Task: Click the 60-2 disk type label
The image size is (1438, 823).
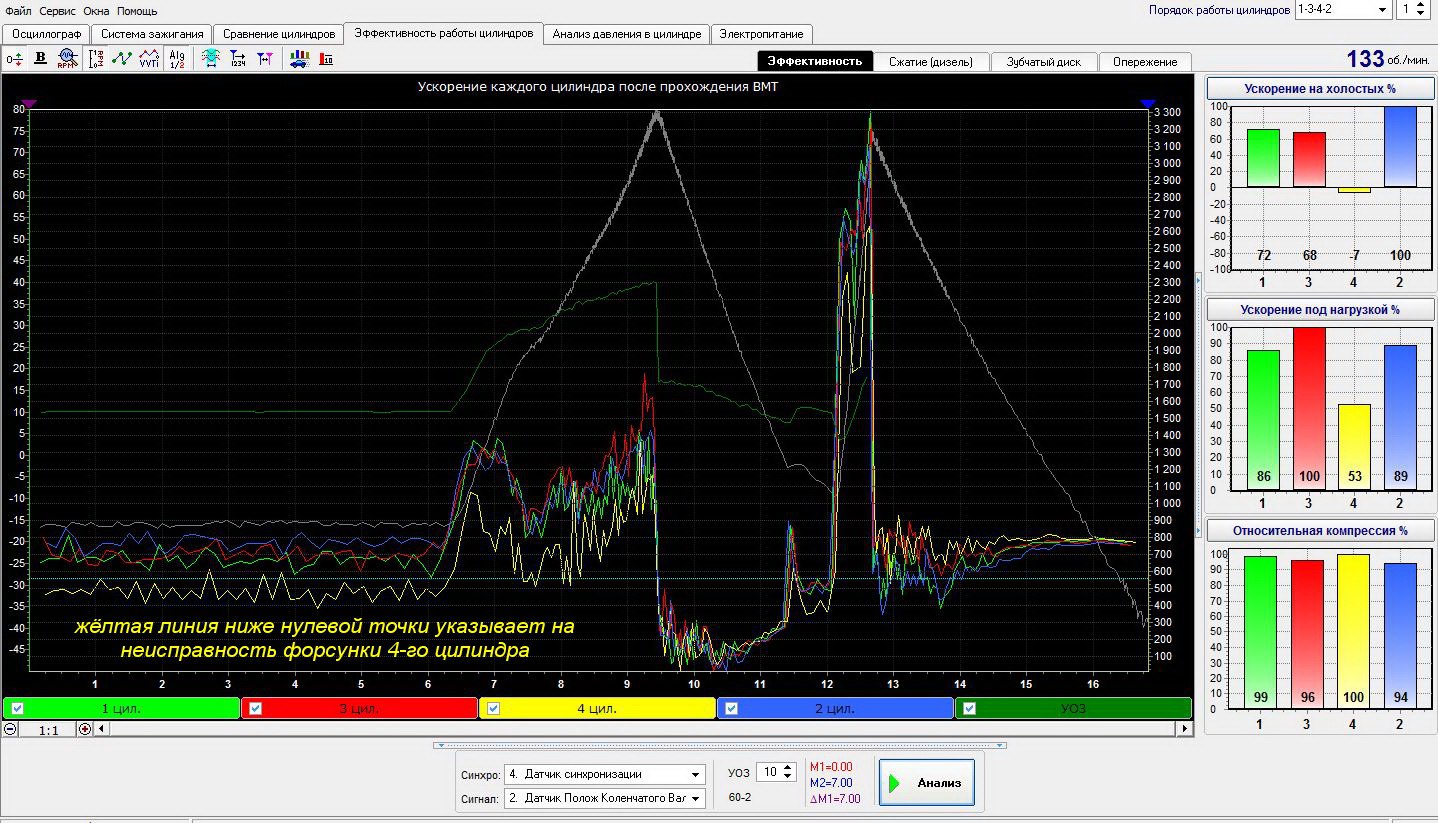Action: pos(741,798)
